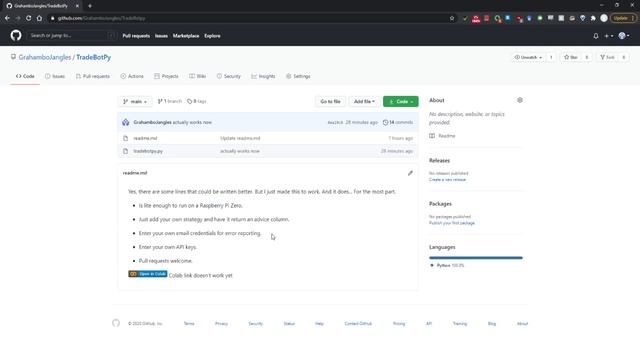Click the footer GitHub logo

[116, 323]
